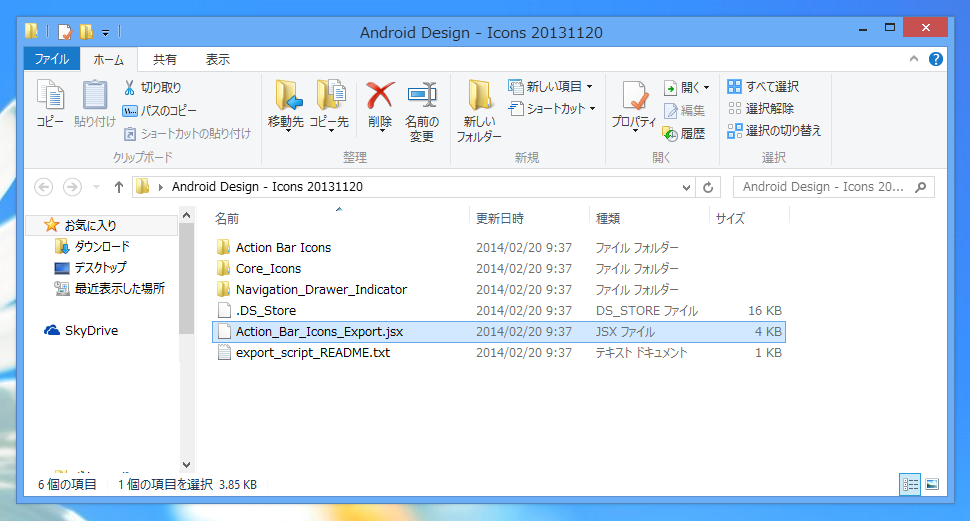The image size is (970, 521).
Task: Click the quick access New folder icon
Action: 86,31
